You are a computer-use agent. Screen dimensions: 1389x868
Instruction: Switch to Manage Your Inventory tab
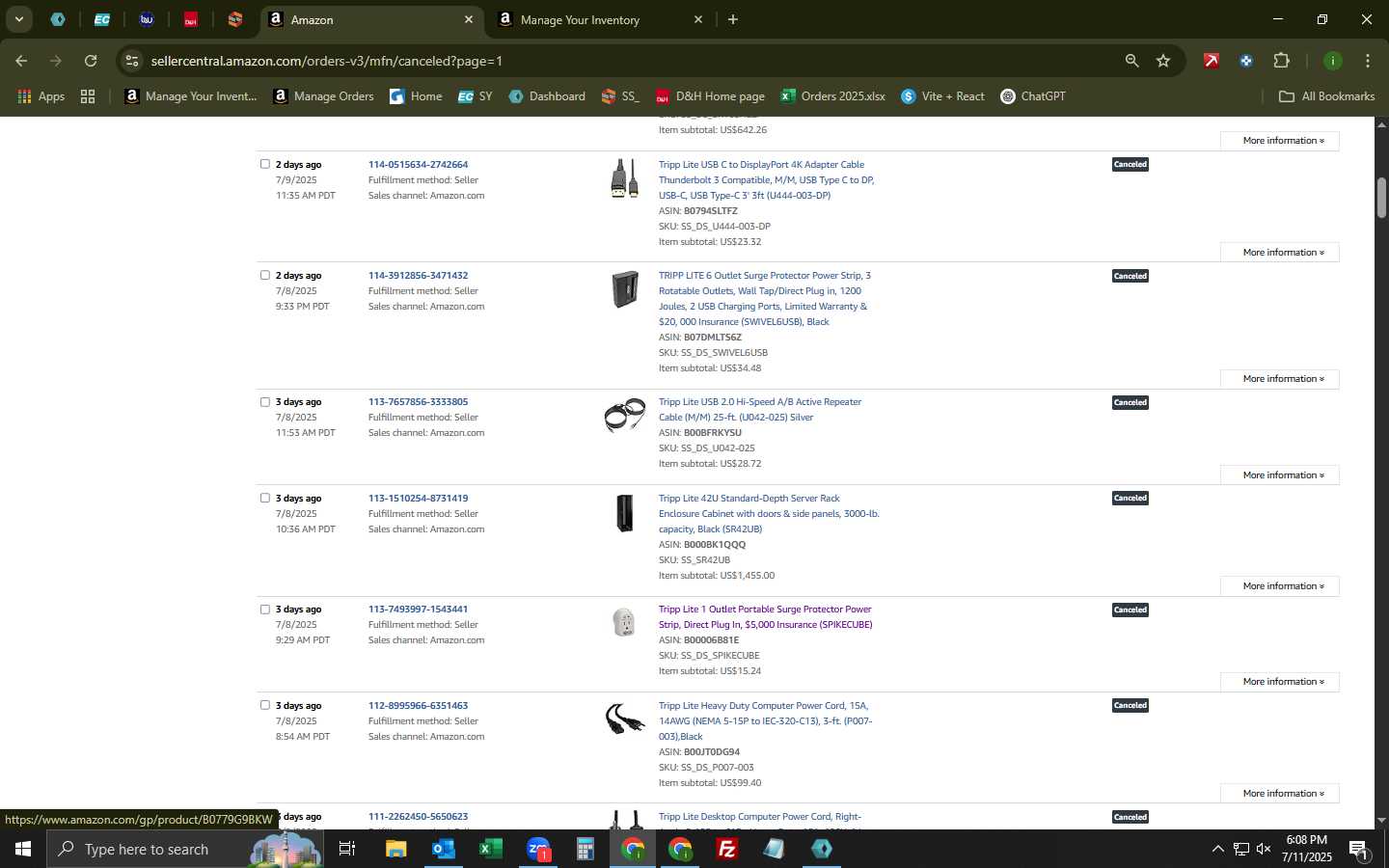[601, 19]
